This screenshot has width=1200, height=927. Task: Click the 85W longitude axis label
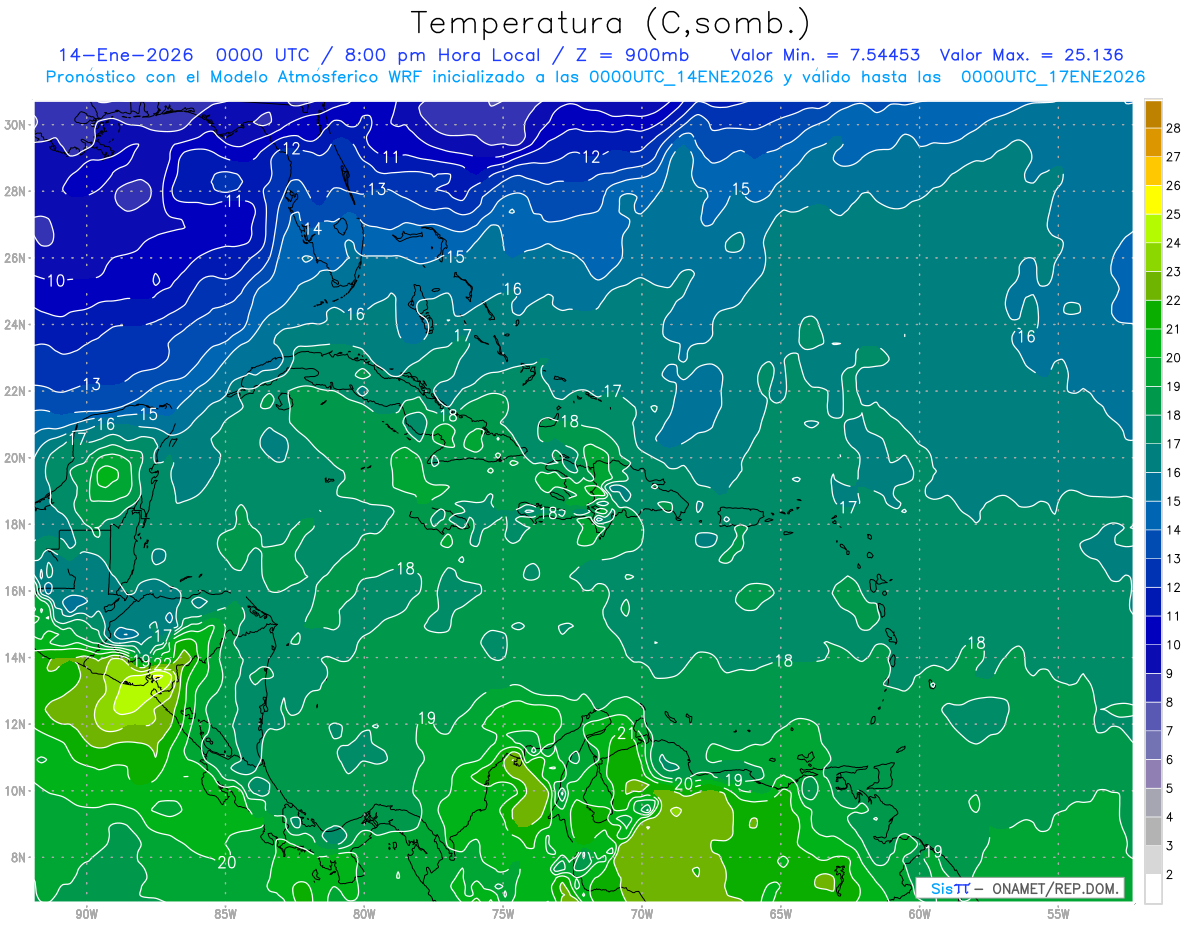[225, 913]
